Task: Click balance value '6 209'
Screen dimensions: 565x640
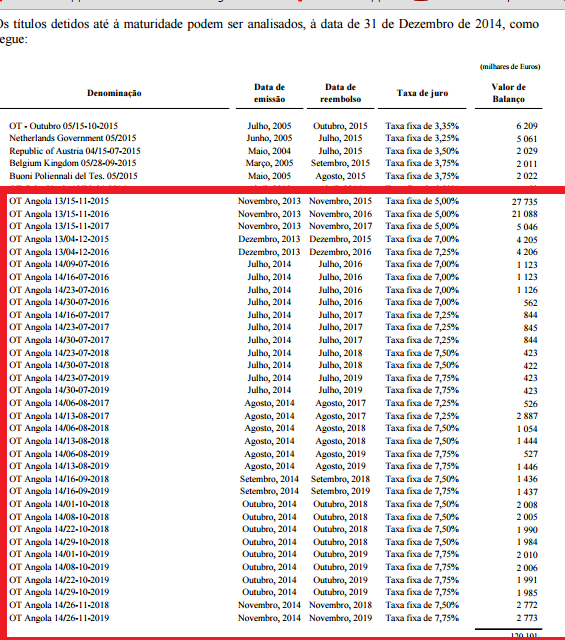Action: (x=527, y=126)
